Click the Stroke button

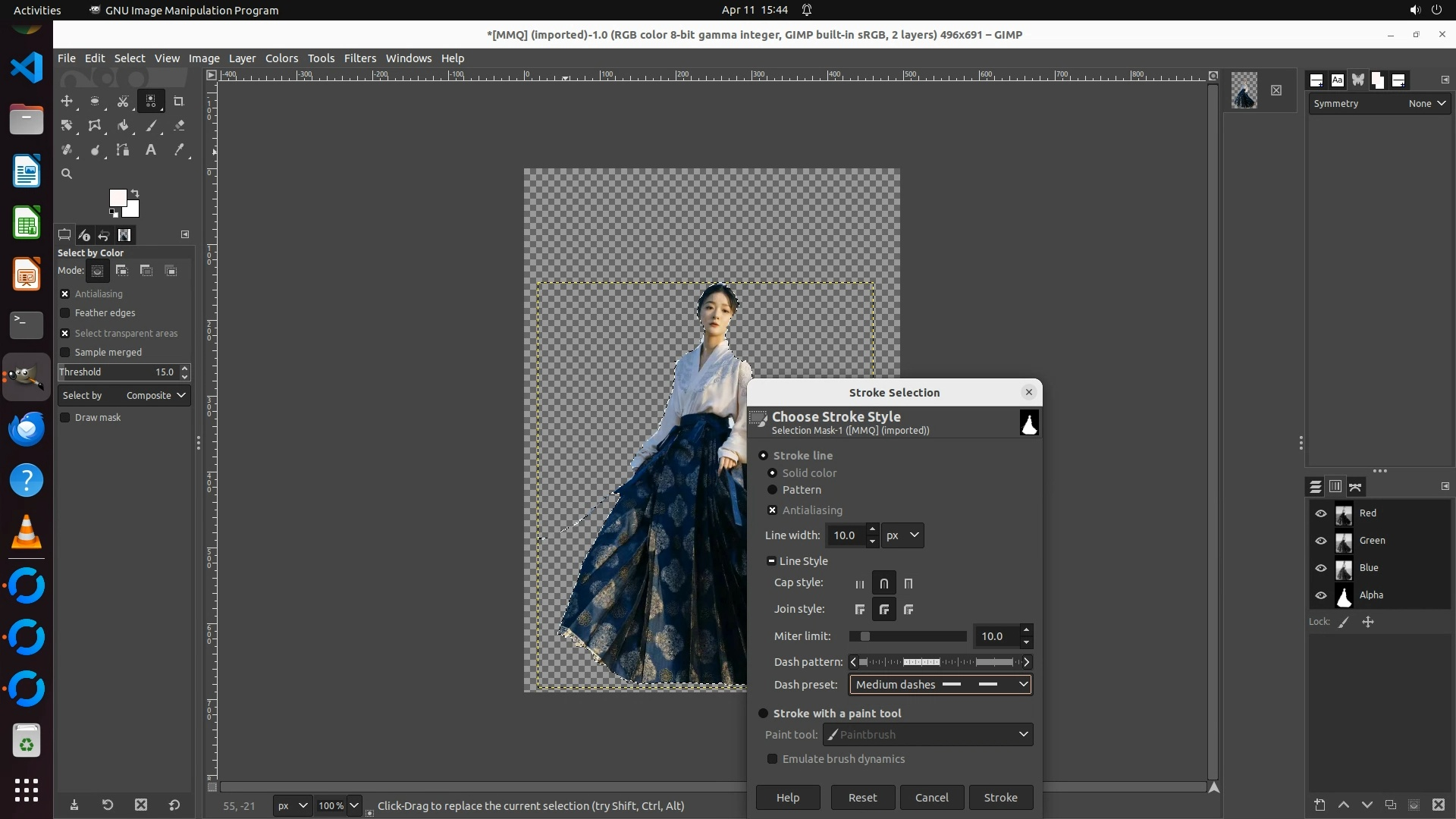point(1000,798)
